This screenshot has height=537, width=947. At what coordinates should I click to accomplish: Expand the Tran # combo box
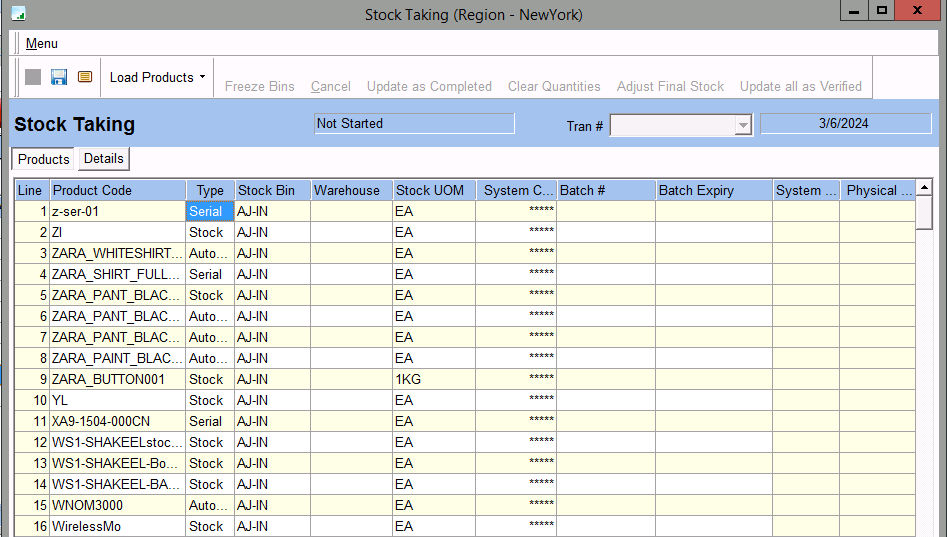(742, 125)
